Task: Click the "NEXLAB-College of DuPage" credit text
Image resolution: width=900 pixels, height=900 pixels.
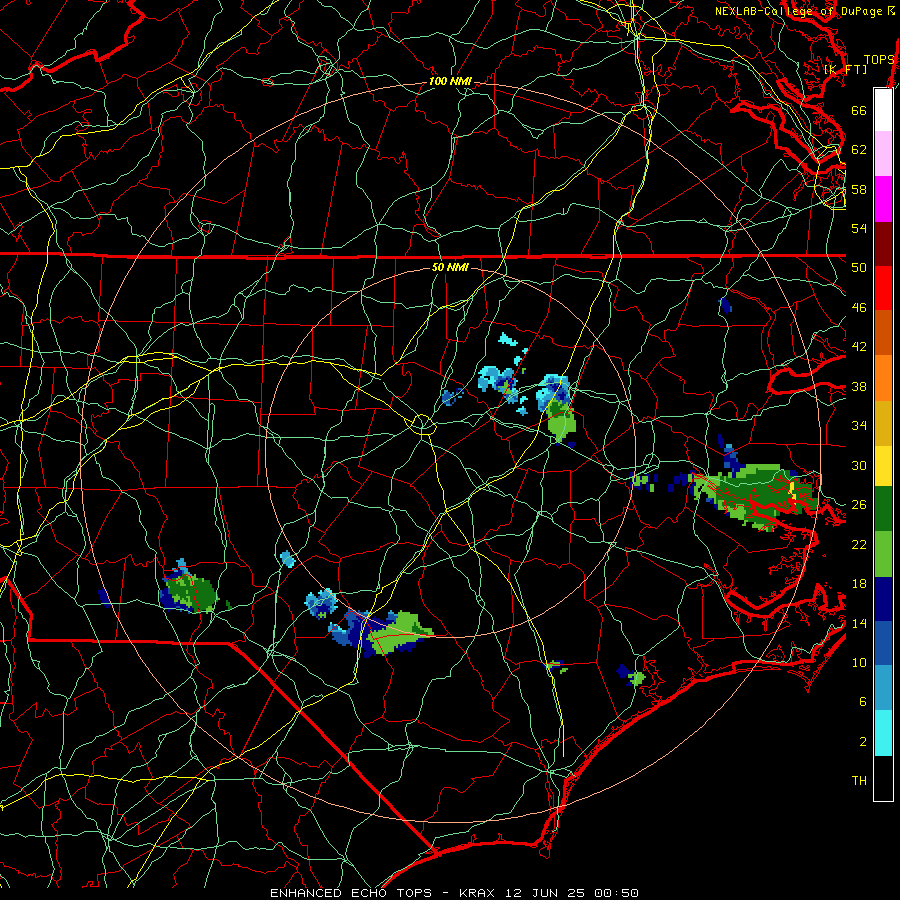Action: coord(799,11)
